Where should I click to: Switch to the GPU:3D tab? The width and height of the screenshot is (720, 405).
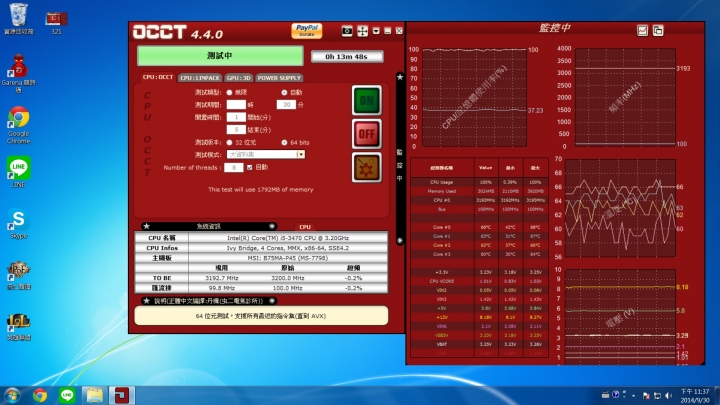[239, 78]
